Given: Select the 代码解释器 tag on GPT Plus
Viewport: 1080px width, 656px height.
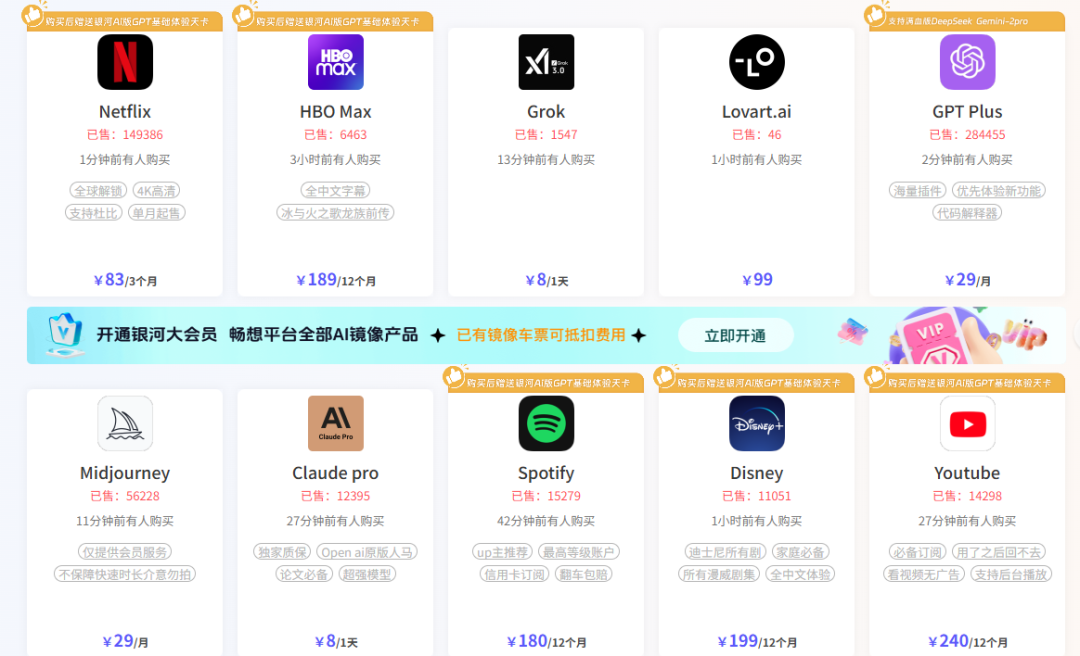Looking at the screenshot, I should (967, 213).
